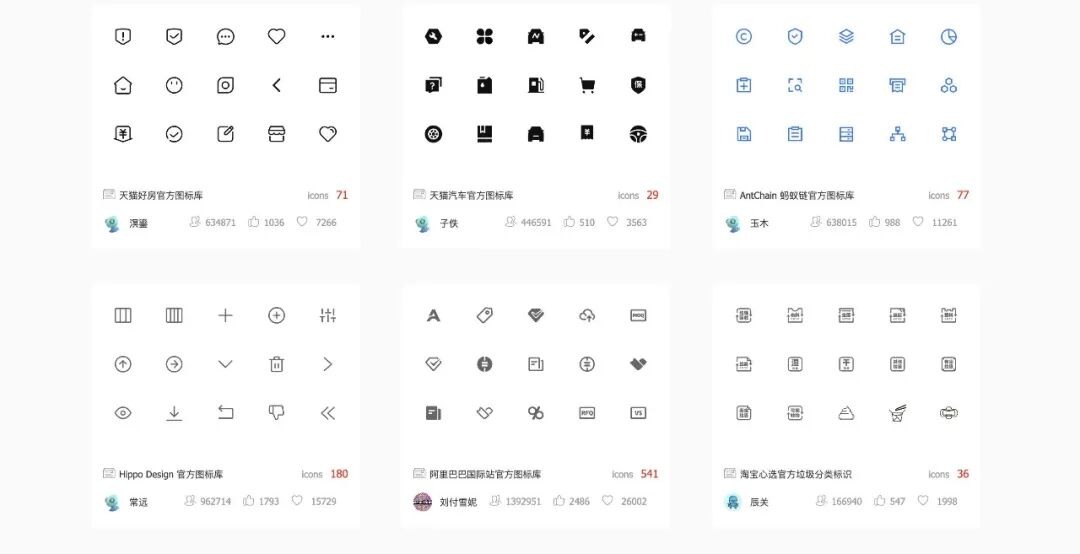Favorite the AntChain library with 11261 hearts
Screen dimensions: 1080x554
click(x=917, y=222)
